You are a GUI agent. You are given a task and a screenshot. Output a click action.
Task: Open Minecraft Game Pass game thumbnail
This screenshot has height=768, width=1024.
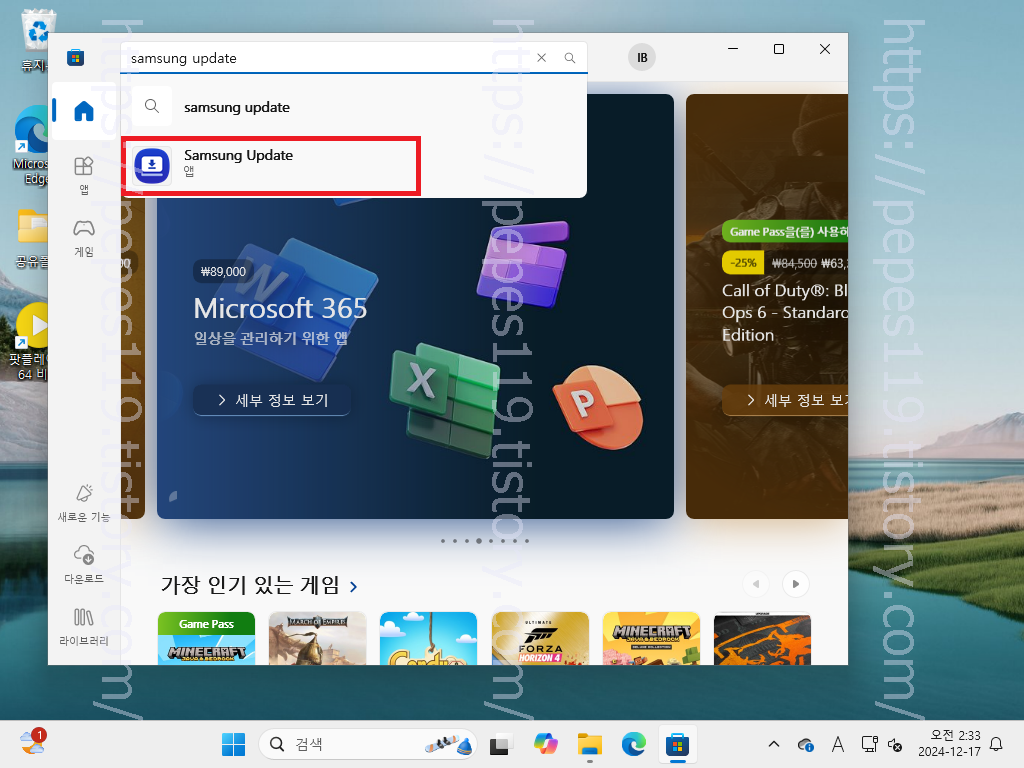click(x=206, y=638)
